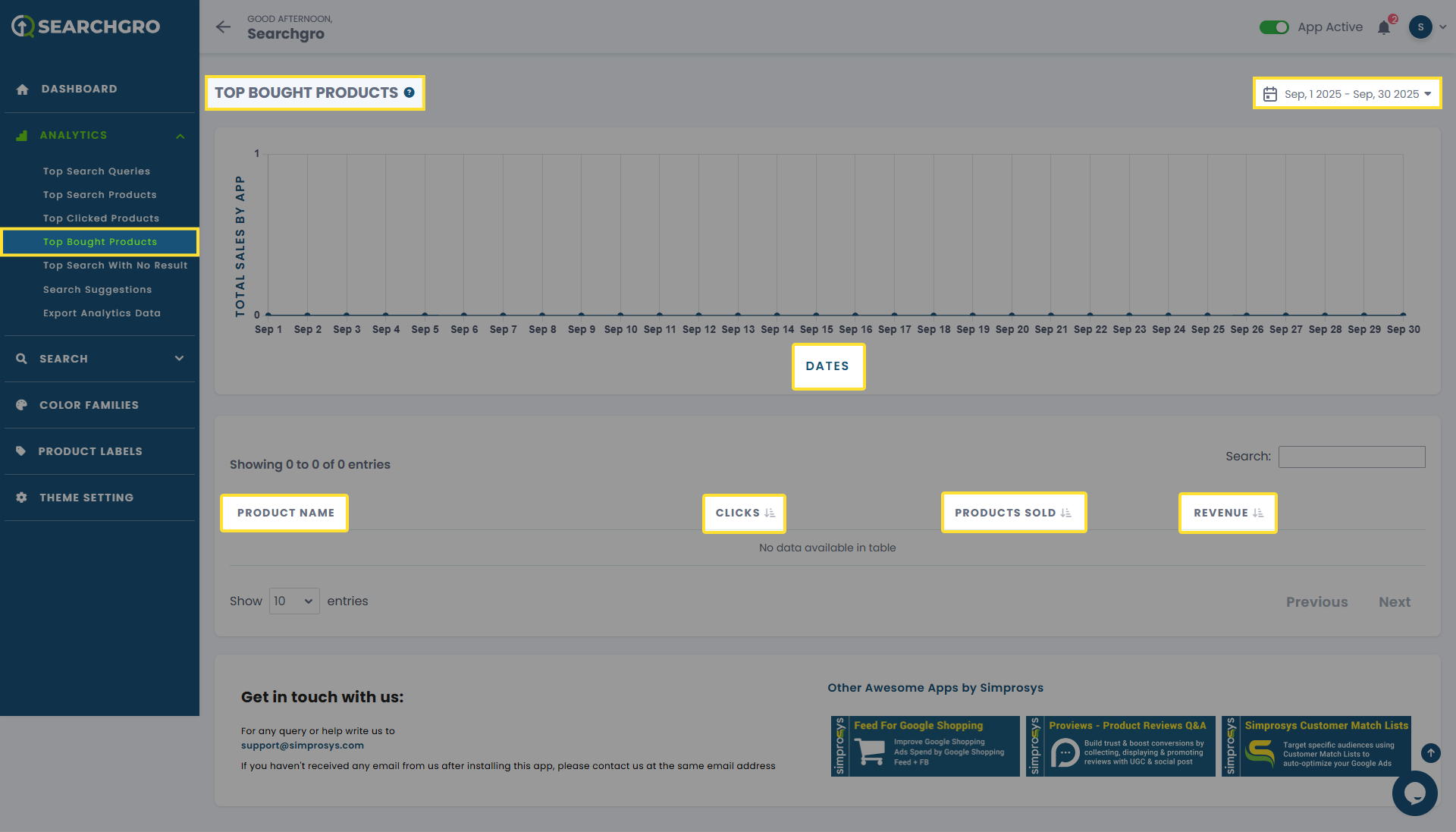
Task: Open Feed For Google Shopping app banner
Action: pyautogui.click(x=925, y=746)
